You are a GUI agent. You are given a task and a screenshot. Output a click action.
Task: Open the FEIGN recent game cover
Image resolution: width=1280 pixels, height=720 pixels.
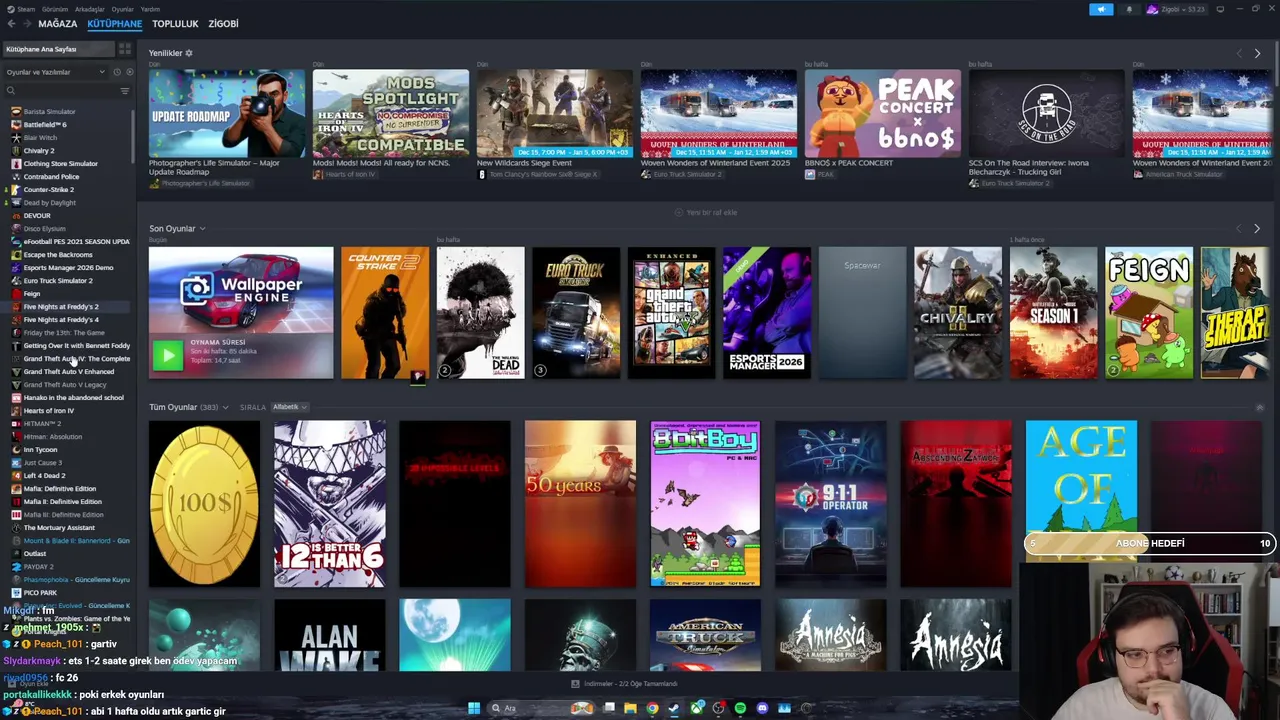[x=1149, y=313]
